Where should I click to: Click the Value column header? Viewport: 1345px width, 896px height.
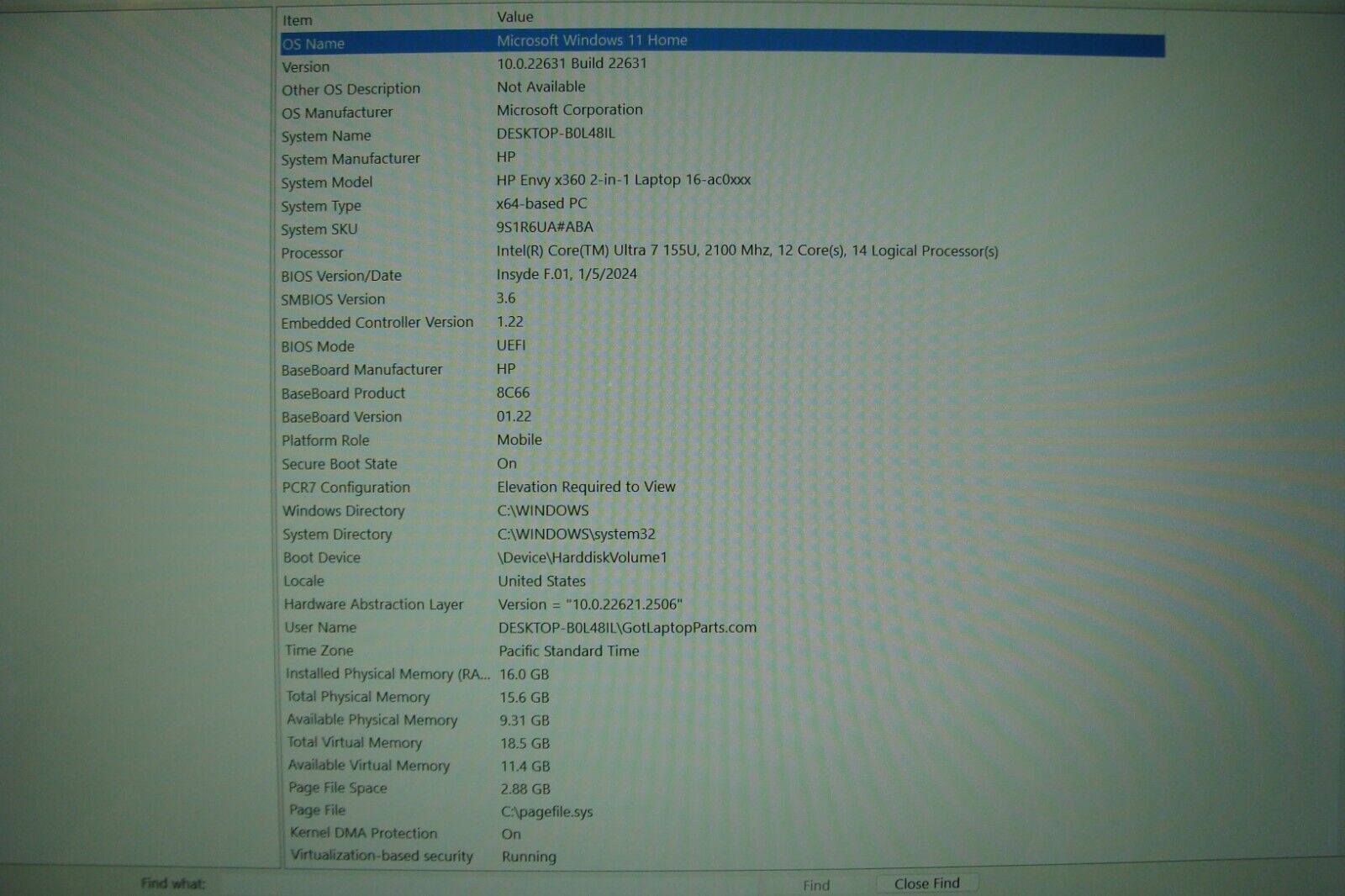click(x=515, y=17)
